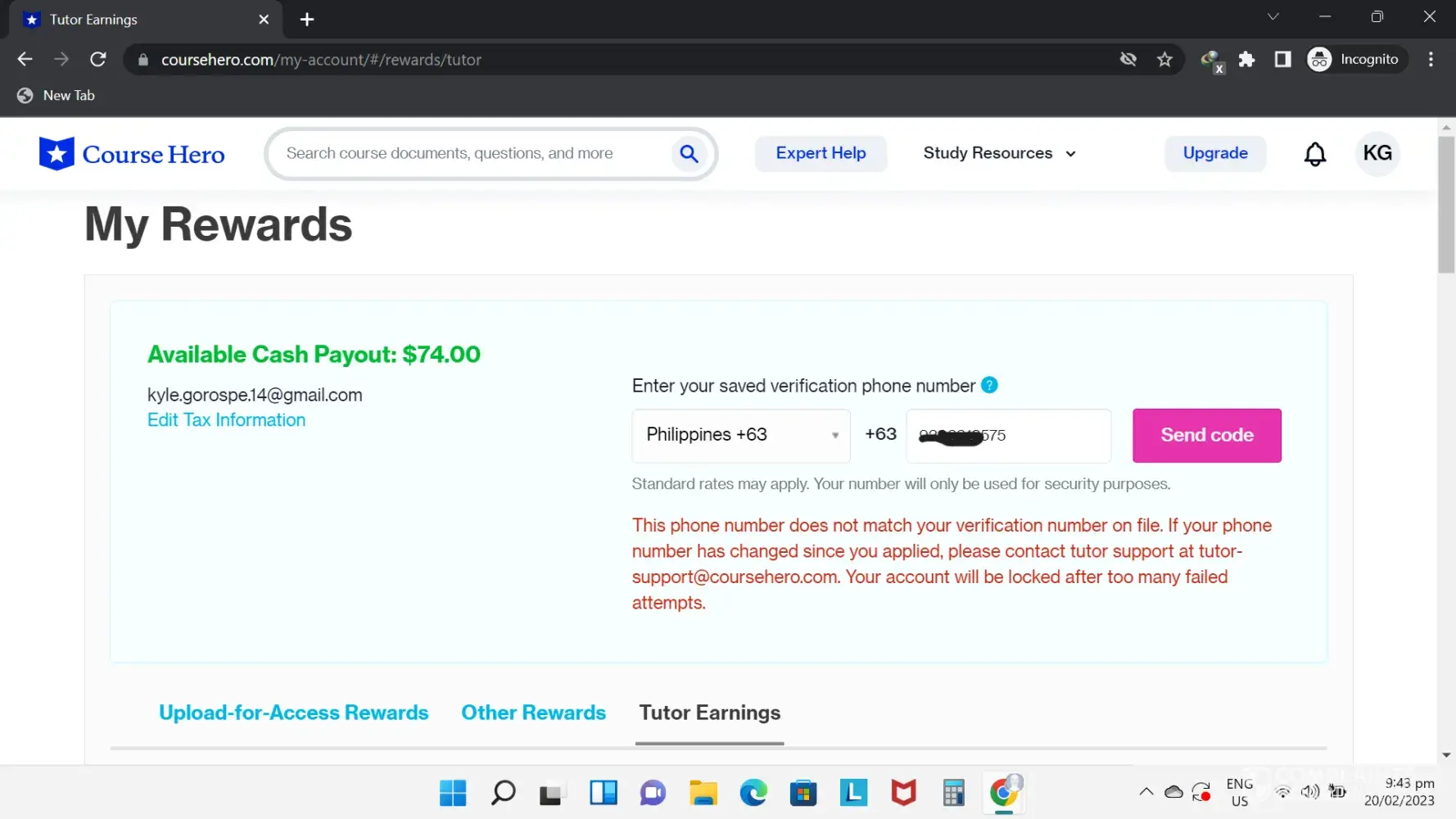Open Windows taskbar search
1456x819 pixels.
tap(503, 793)
